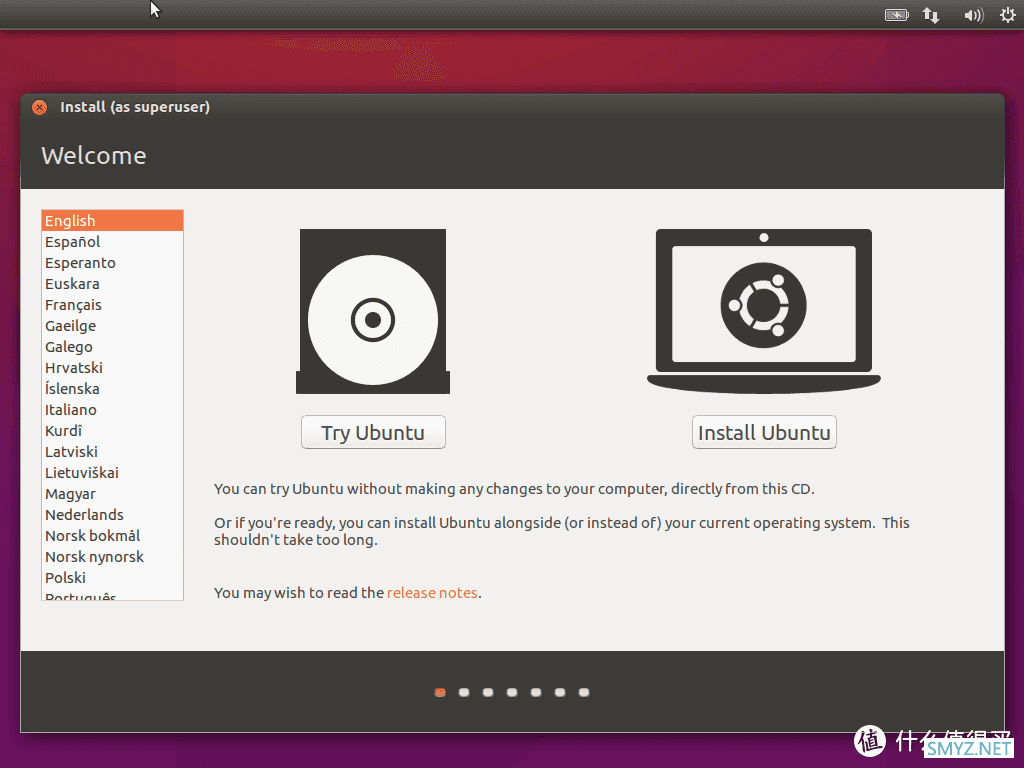This screenshot has height=768, width=1024.
Task: Select Español language
Action: click(x=112, y=242)
